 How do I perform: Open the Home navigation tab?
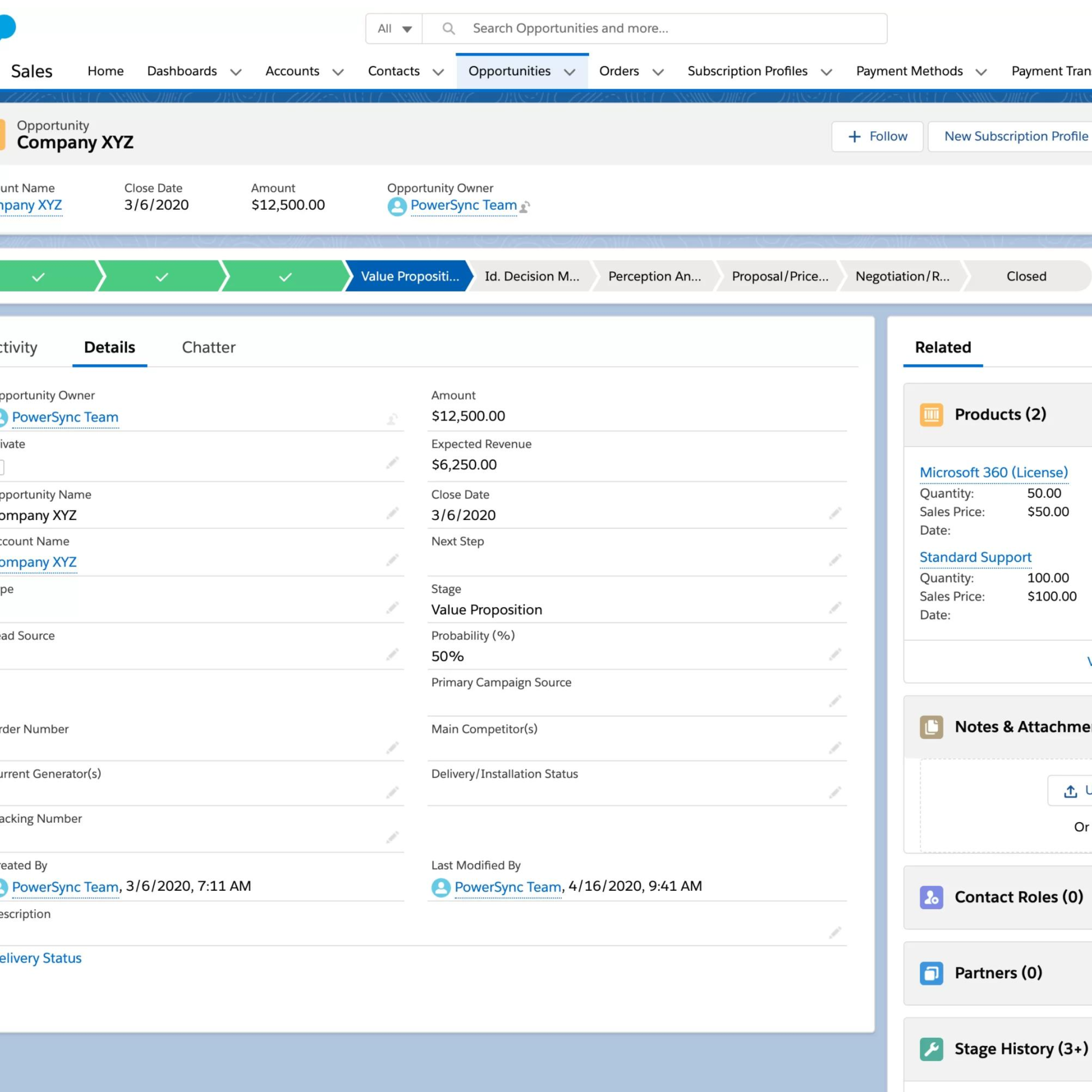(106, 71)
